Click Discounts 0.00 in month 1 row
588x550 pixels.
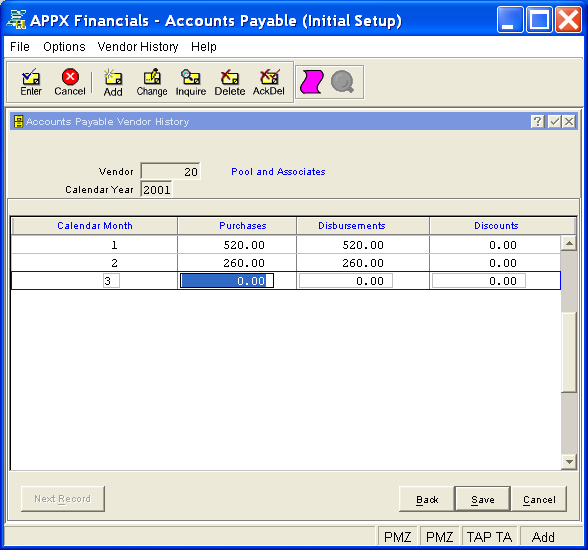point(503,245)
